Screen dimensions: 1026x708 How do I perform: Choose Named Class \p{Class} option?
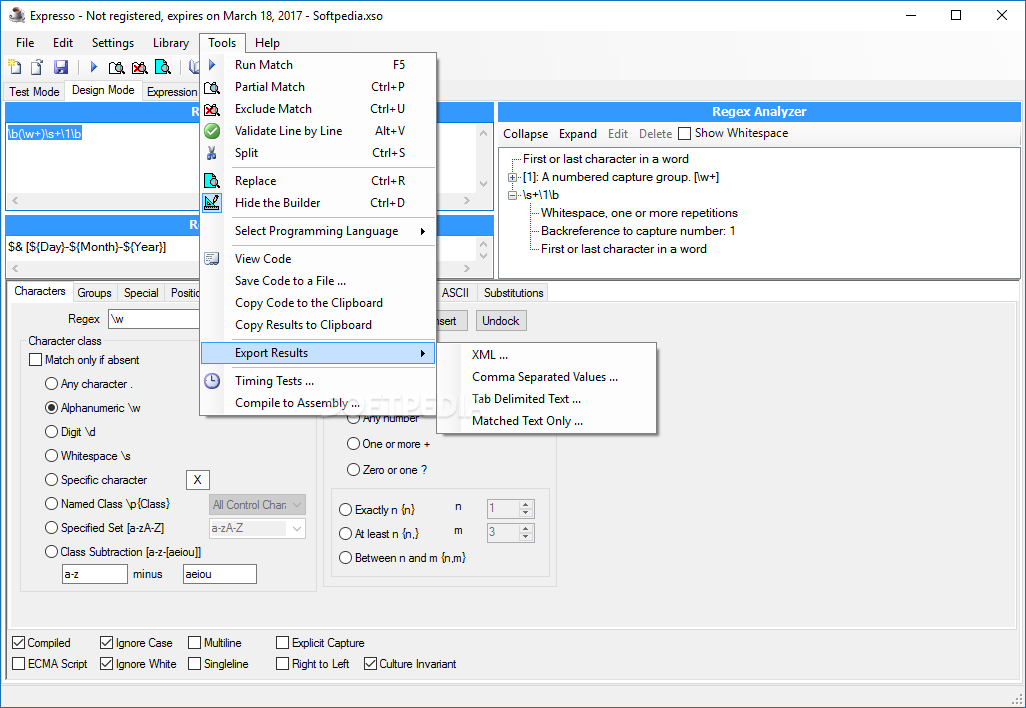(51, 504)
